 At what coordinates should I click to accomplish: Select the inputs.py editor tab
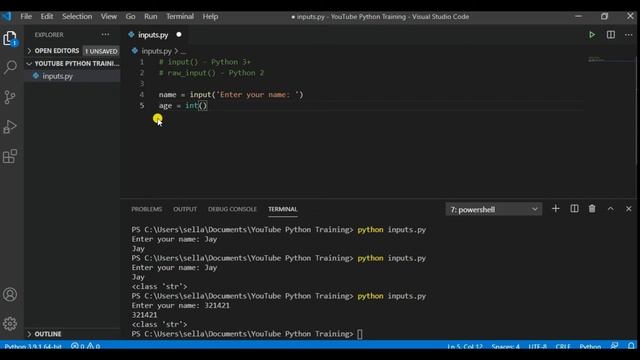coord(153,35)
